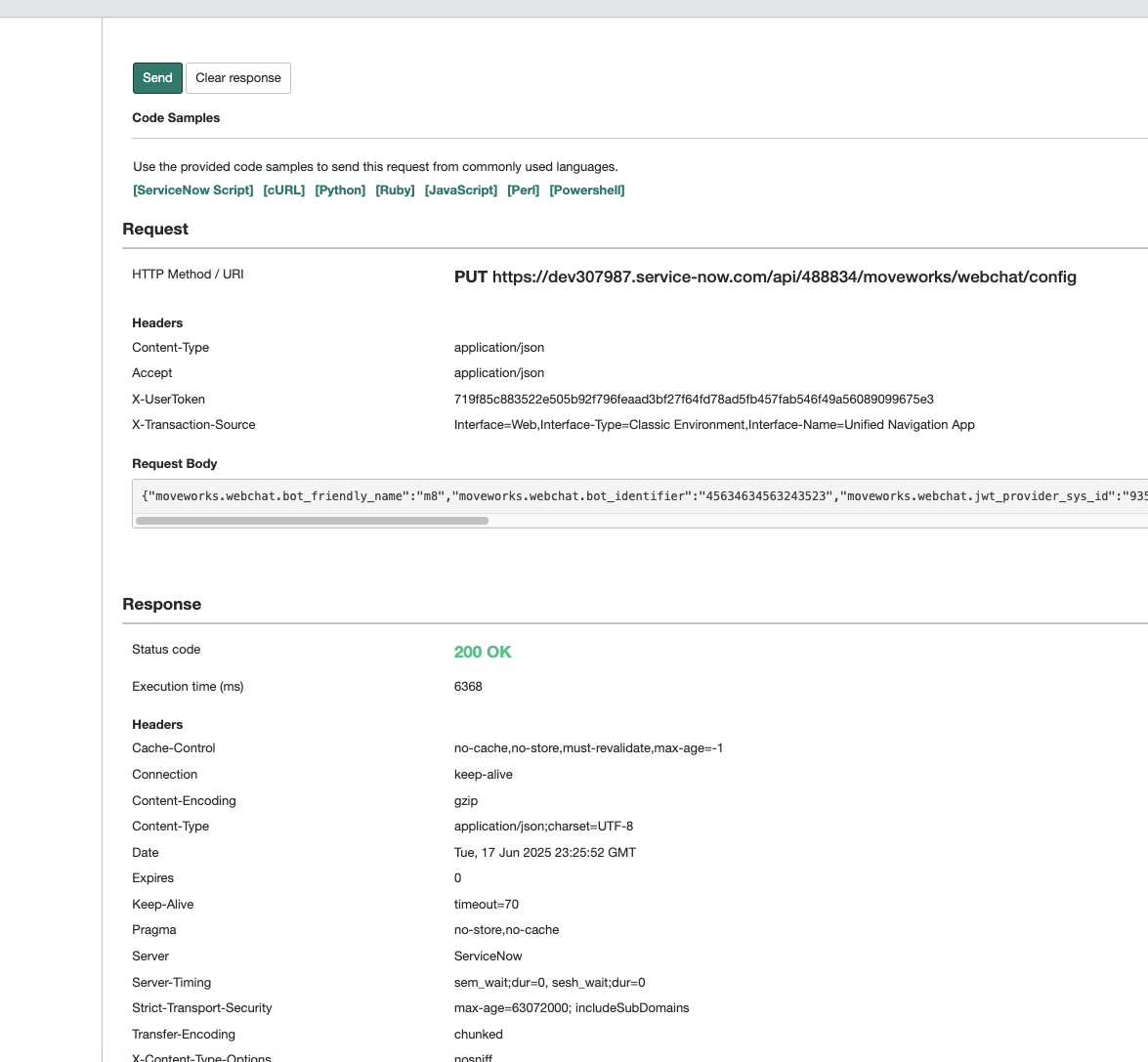The image size is (1148, 1062).
Task: Click the Server value ServiceNow
Action: [x=489, y=956]
